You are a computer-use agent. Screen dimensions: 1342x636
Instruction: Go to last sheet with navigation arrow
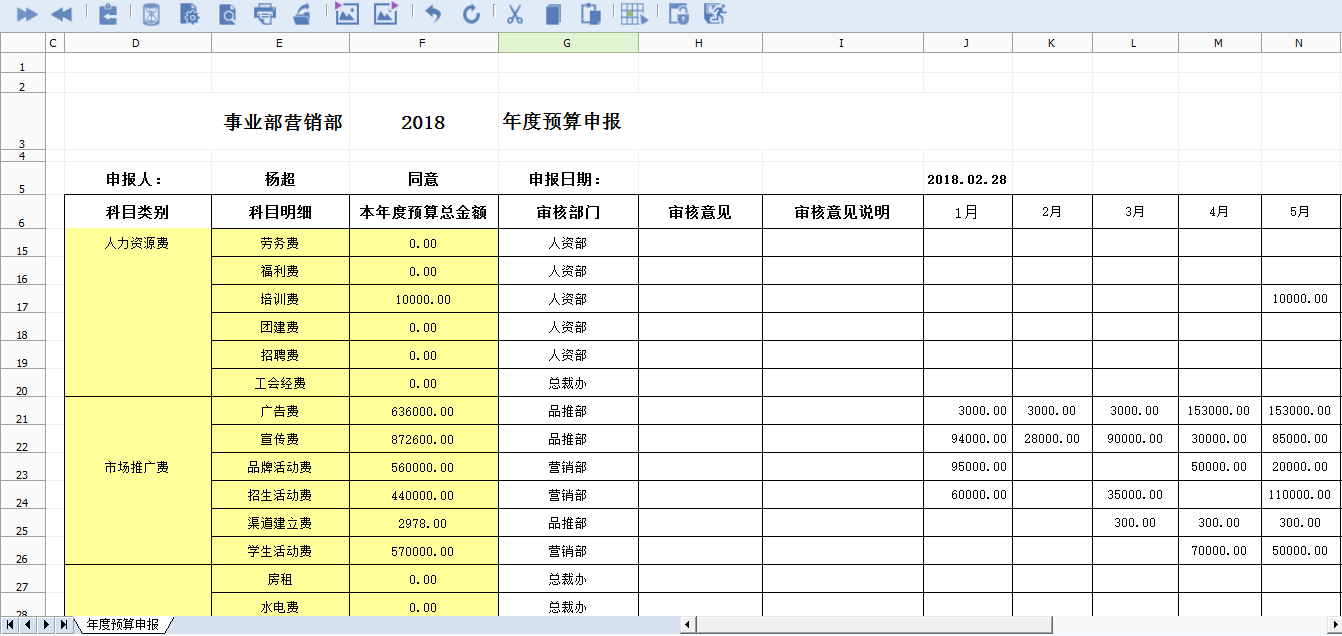(63, 625)
